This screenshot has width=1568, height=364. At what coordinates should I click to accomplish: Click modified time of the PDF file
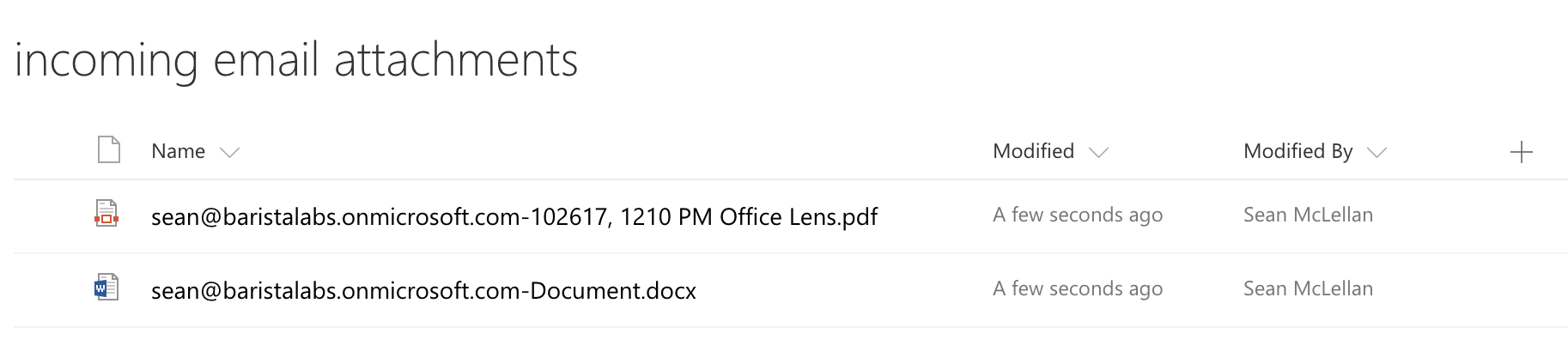click(1078, 215)
